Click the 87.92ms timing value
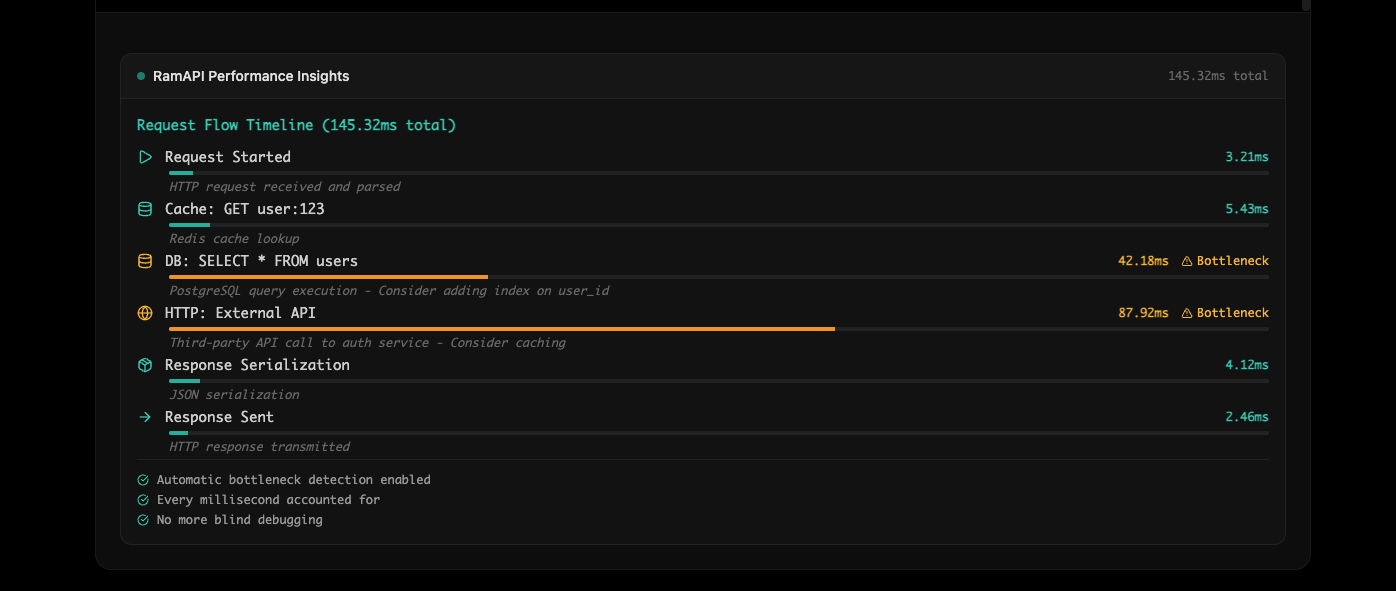Screen dimensions: 1396x591 1143,313
